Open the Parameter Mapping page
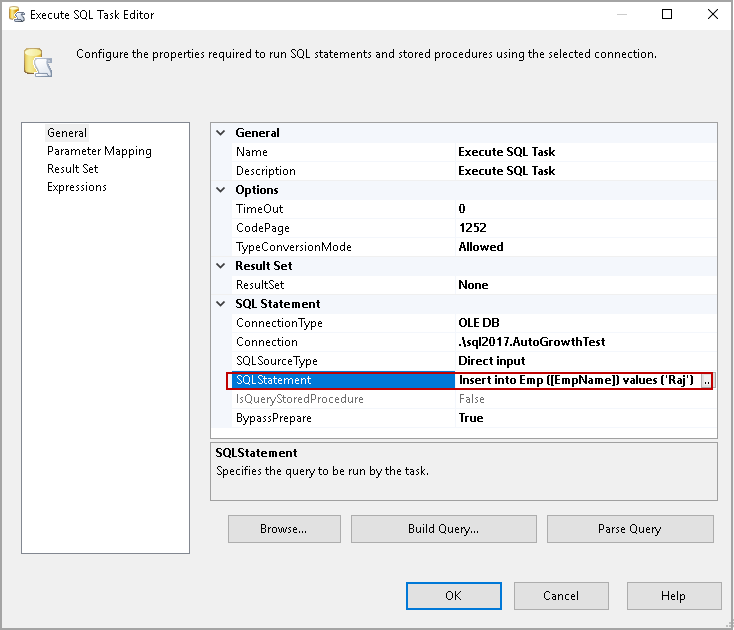The height and width of the screenshot is (630, 734). click(99, 151)
